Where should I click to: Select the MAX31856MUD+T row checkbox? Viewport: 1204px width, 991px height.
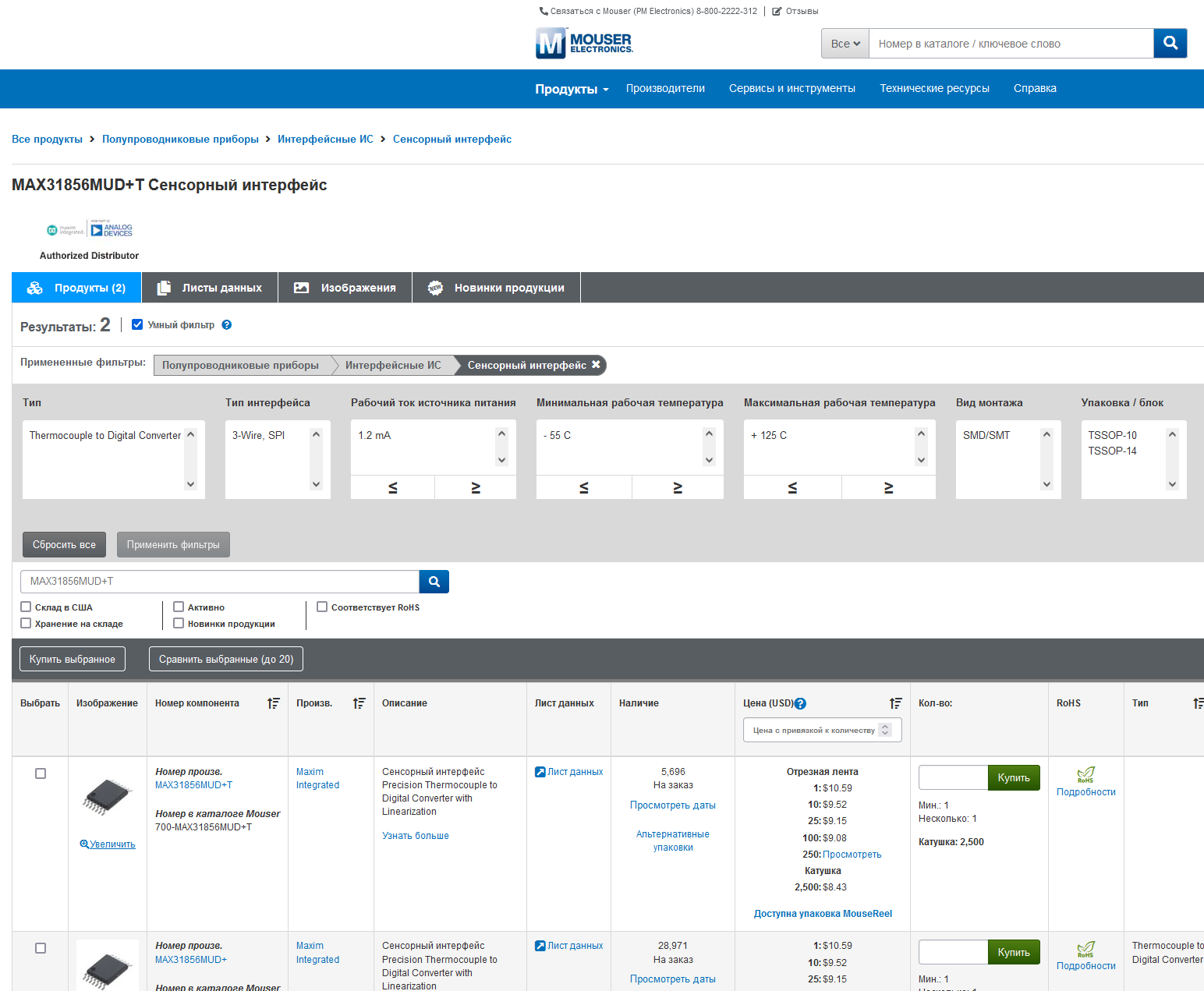point(41,773)
